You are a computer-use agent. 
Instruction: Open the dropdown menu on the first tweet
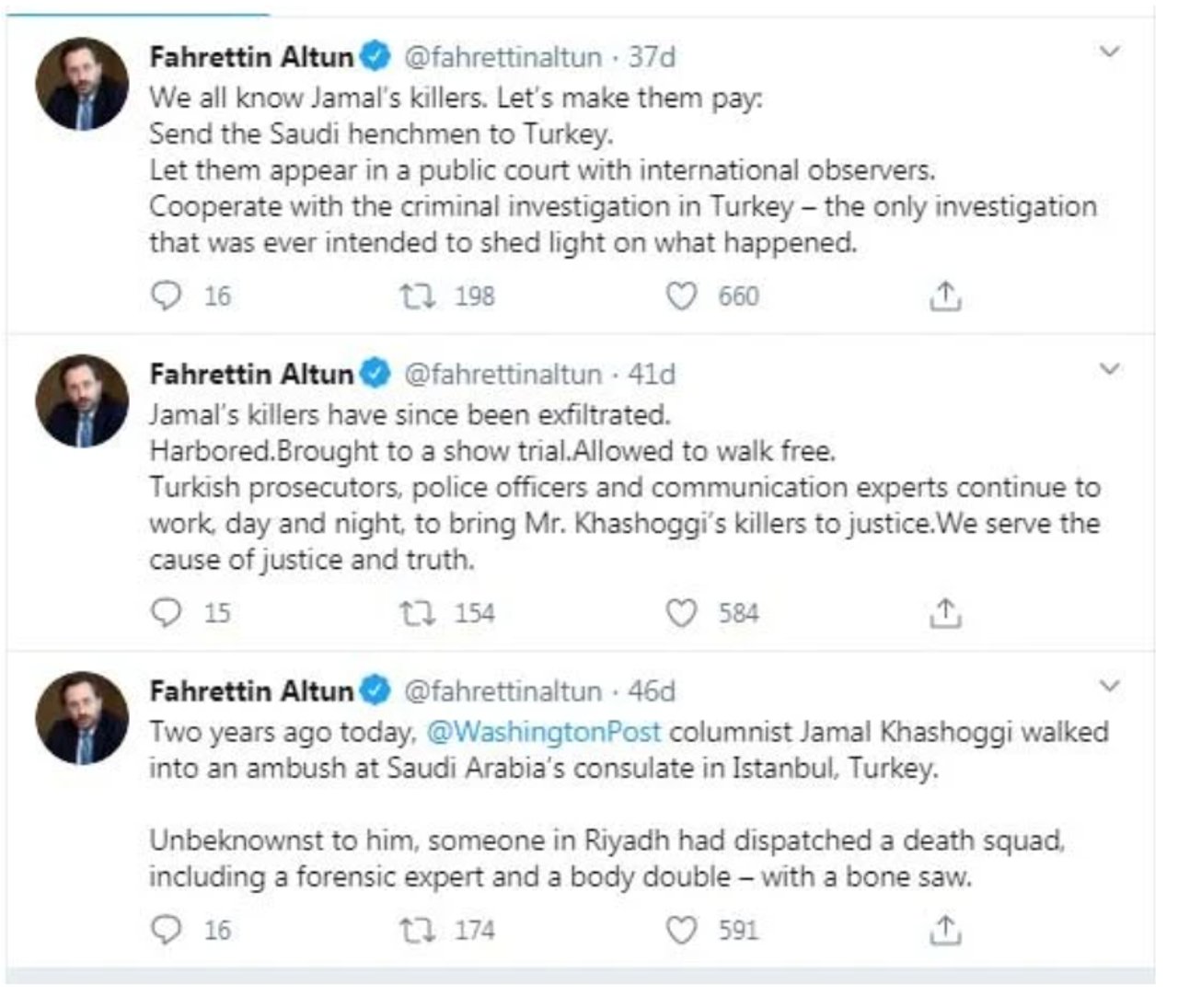point(1107,52)
